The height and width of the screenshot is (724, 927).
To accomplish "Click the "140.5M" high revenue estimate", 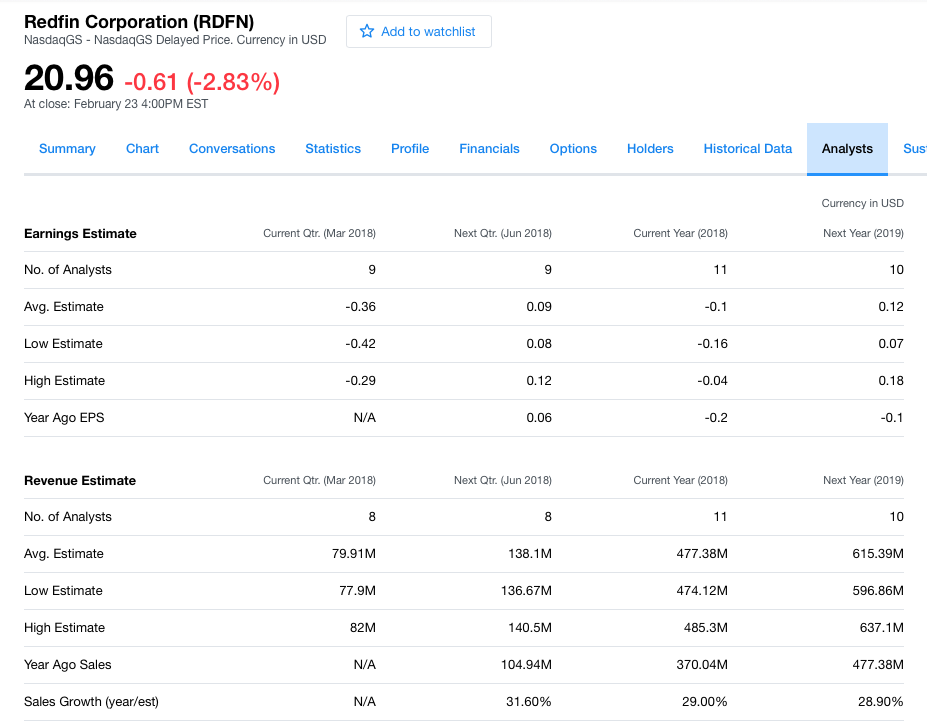I will click(530, 628).
